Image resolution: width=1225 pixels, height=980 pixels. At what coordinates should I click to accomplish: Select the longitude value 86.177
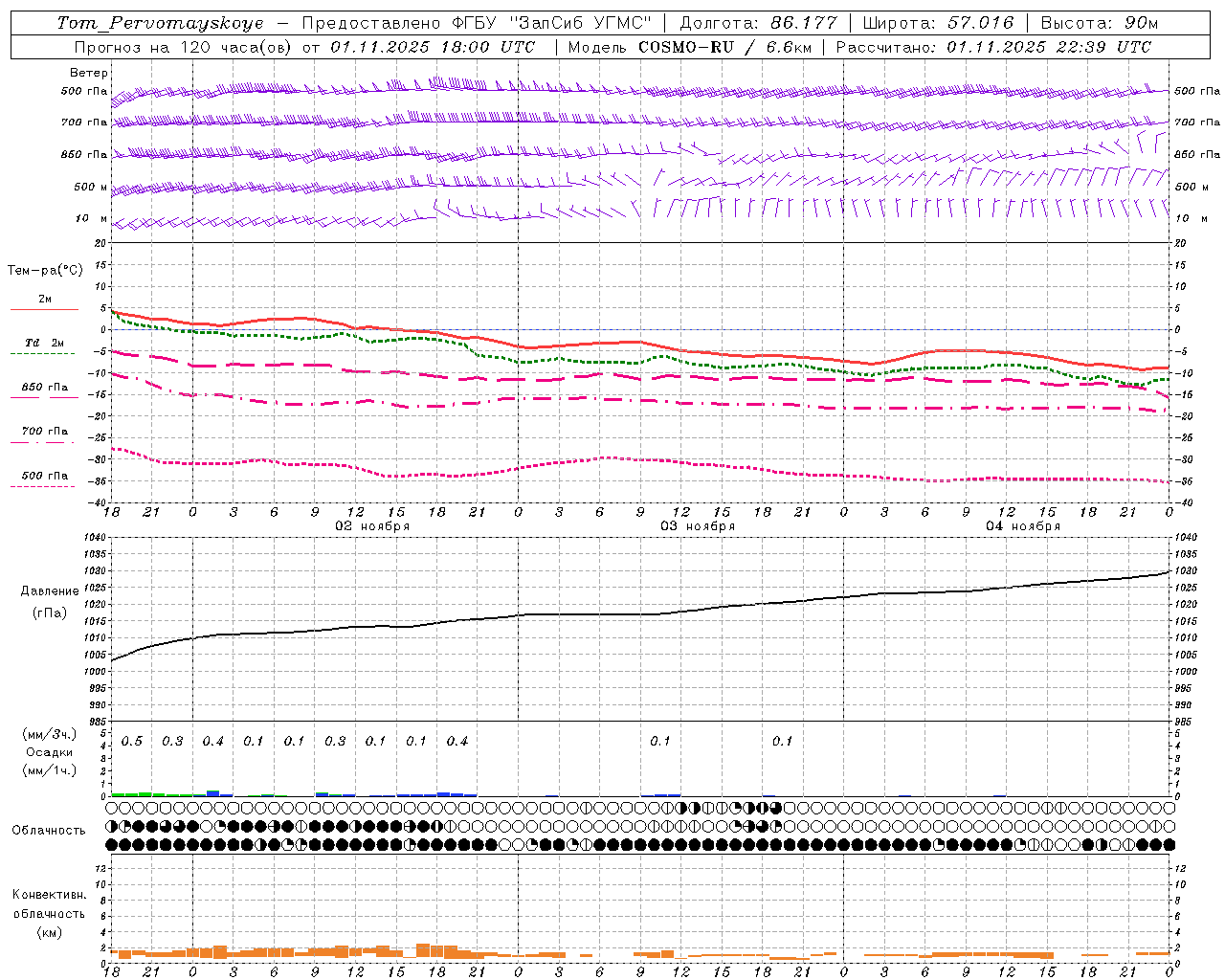point(804,23)
